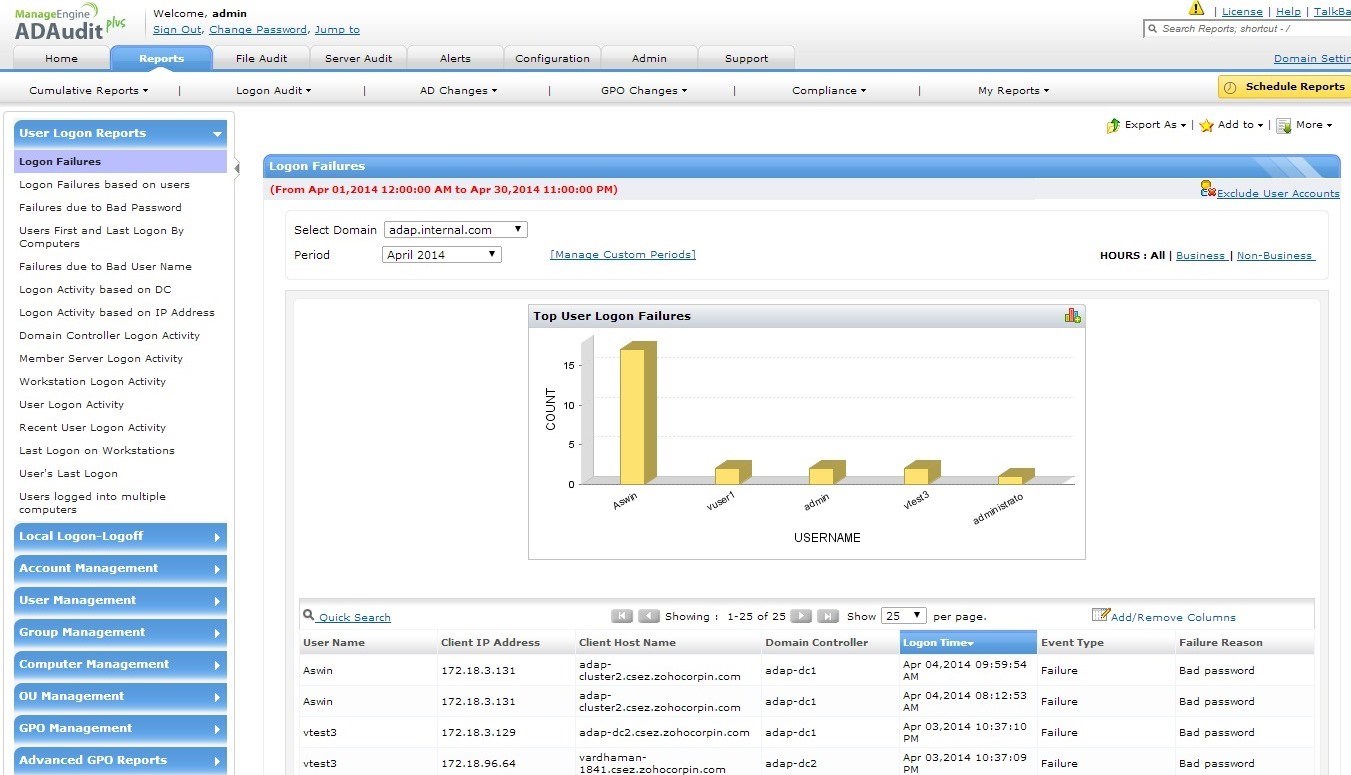Filter by Non-Business hours

click(x=1275, y=255)
